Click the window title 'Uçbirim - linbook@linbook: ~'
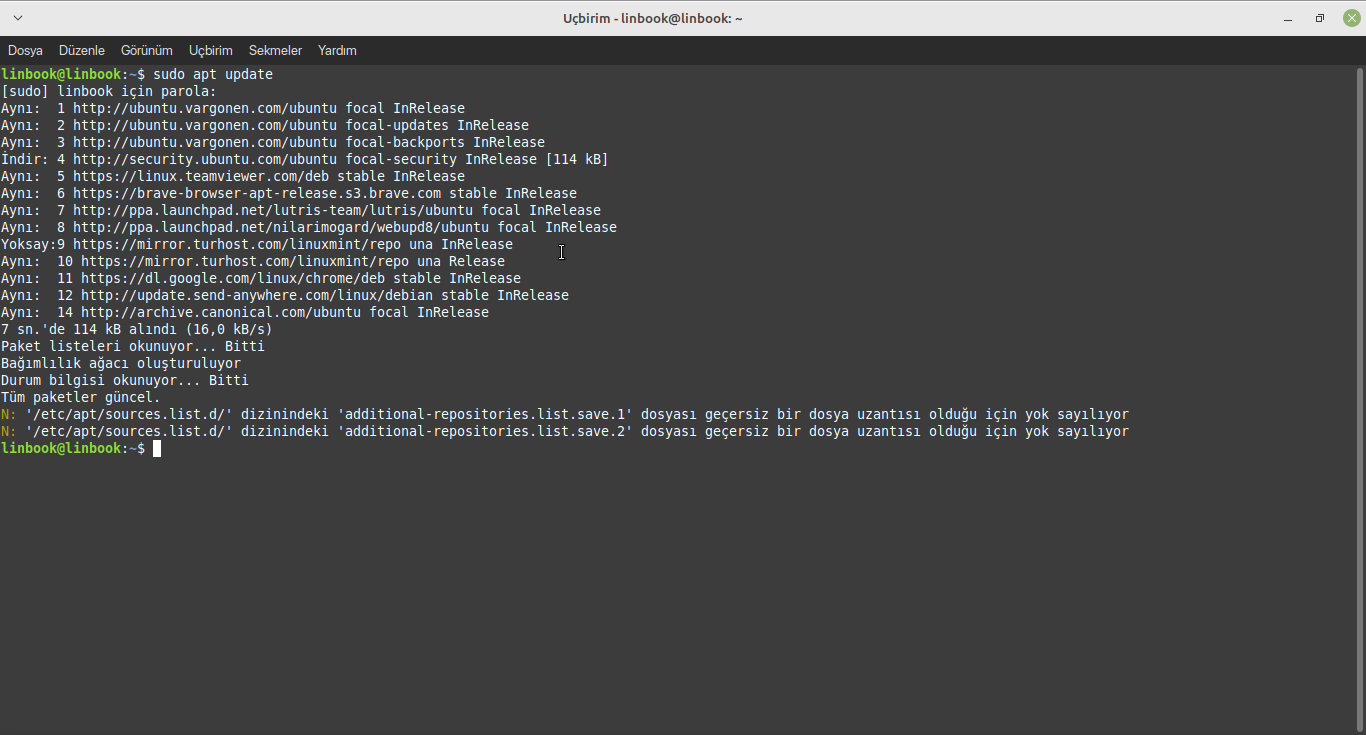This screenshot has width=1366, height=735. 653,18
